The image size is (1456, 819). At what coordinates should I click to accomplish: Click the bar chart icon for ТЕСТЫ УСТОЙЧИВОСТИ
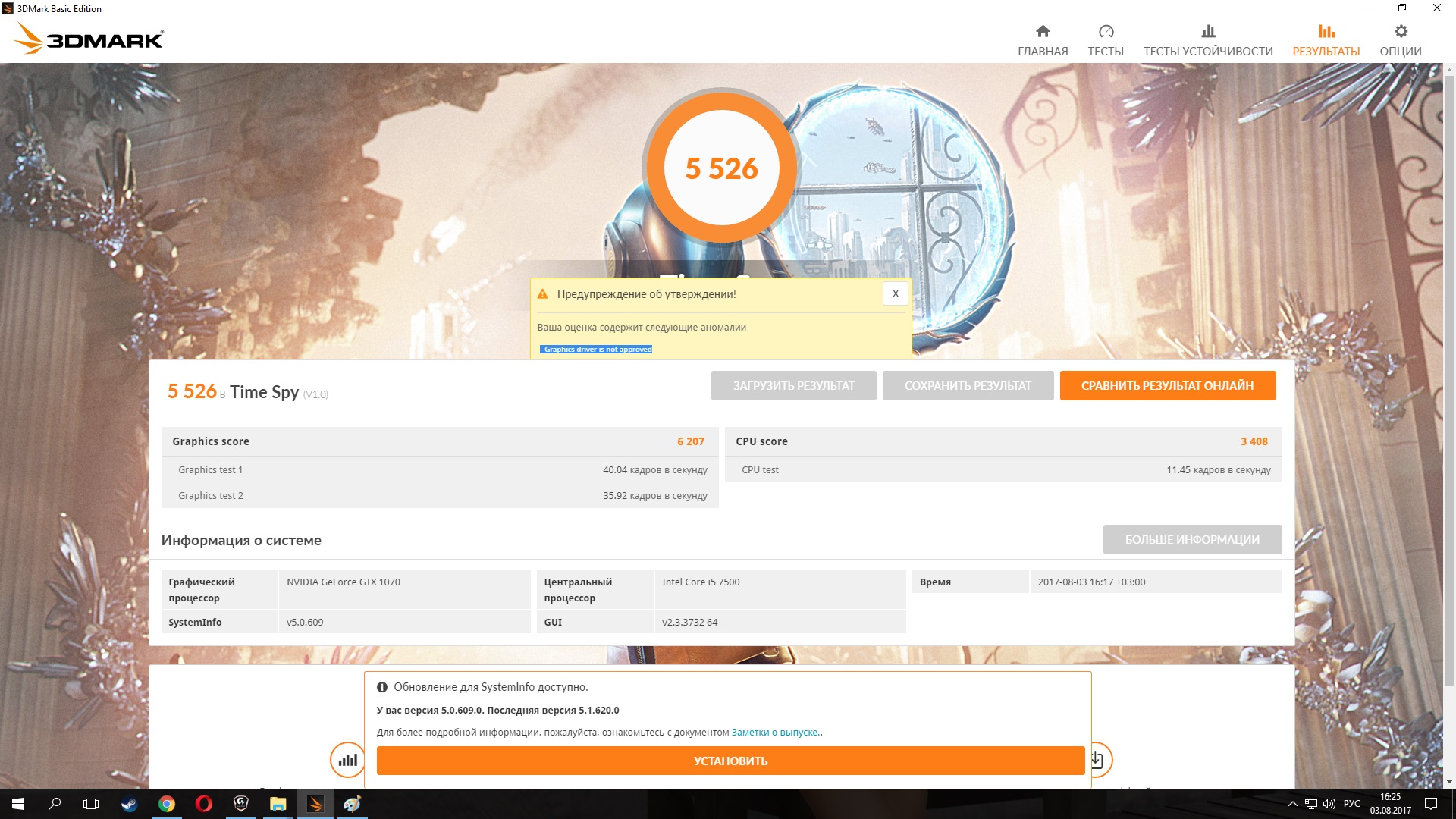pyautogui.click(x=1208, y=31)
